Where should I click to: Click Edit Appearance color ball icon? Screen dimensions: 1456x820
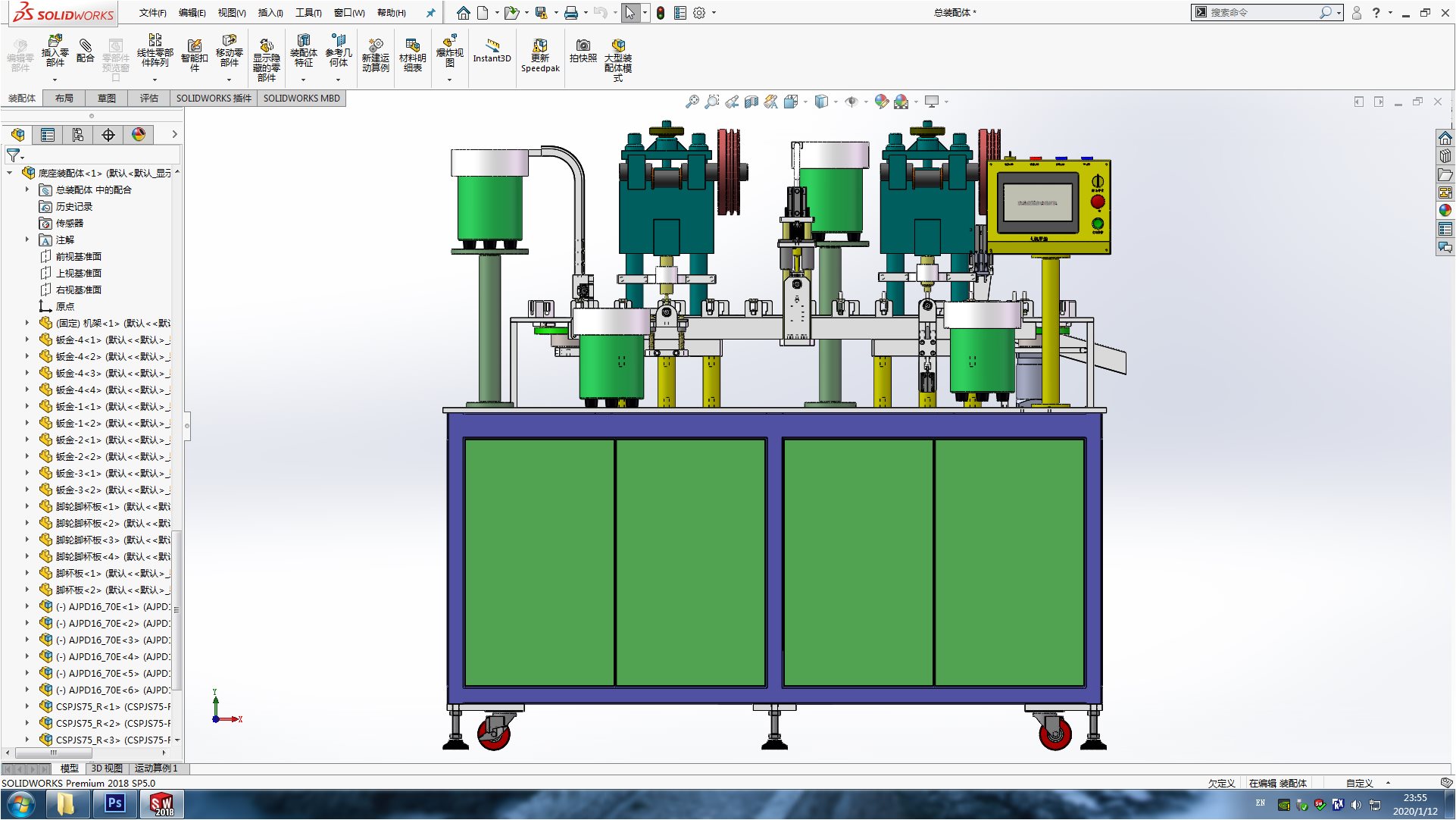pyautogui.click(x=881, y=102)
